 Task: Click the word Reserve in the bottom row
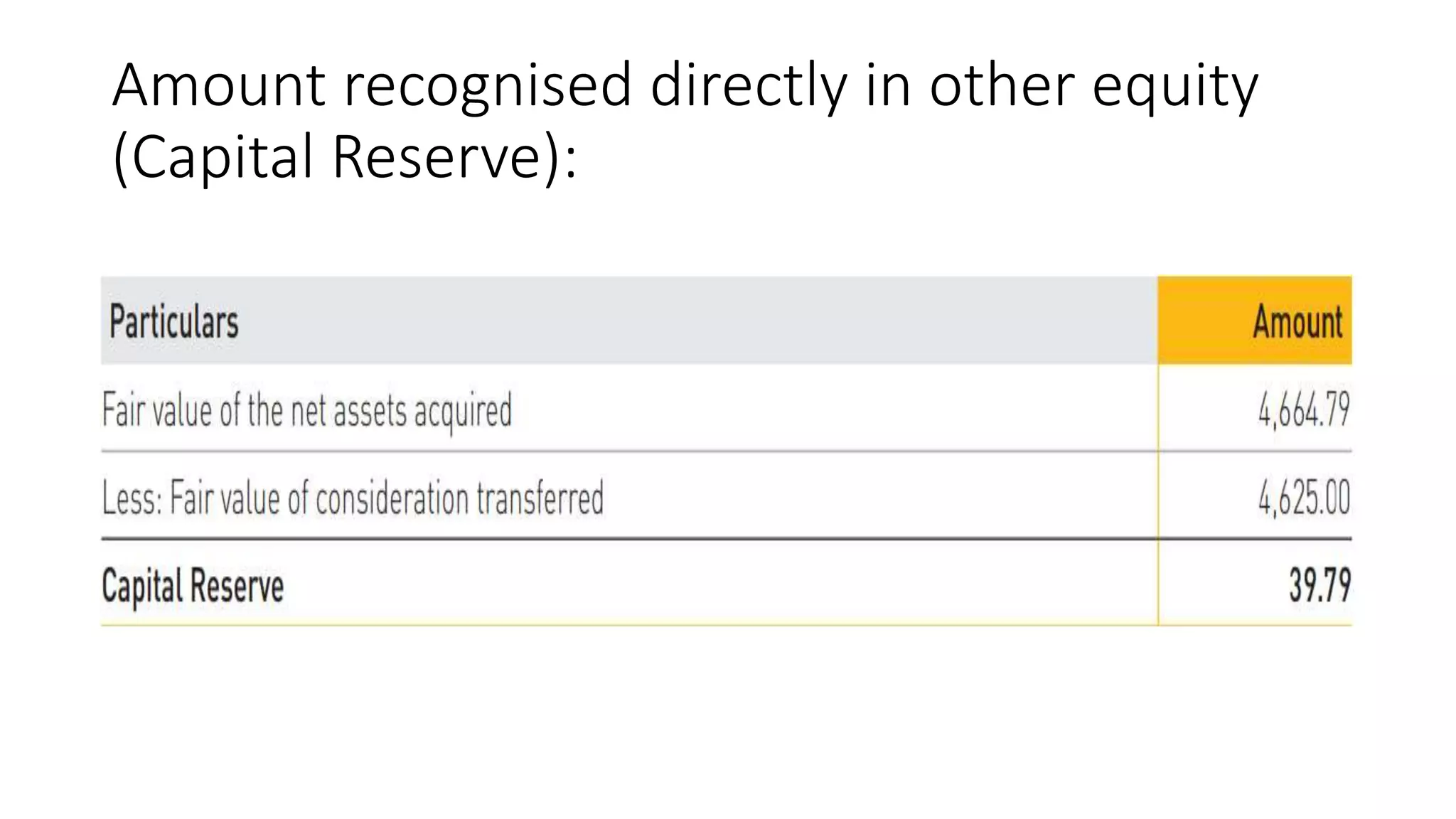pos(237,586)
